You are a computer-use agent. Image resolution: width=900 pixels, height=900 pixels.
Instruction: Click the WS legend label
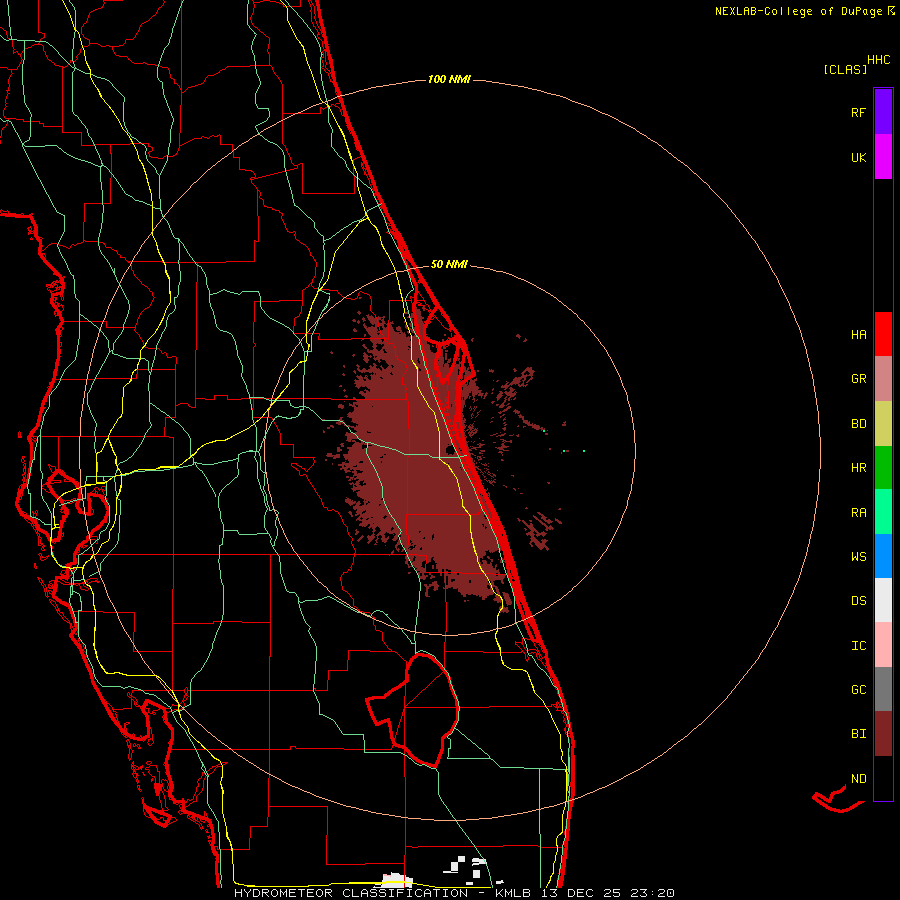tap(858, 556)
